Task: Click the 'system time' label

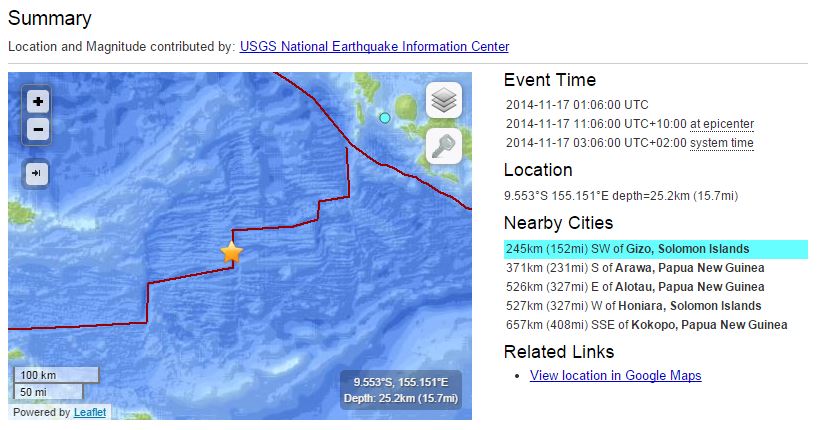Action: 722,143
